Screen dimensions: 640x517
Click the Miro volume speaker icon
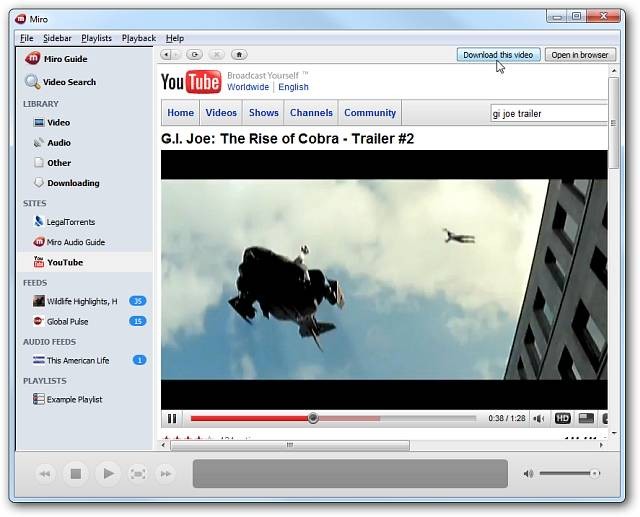[529, 474]
